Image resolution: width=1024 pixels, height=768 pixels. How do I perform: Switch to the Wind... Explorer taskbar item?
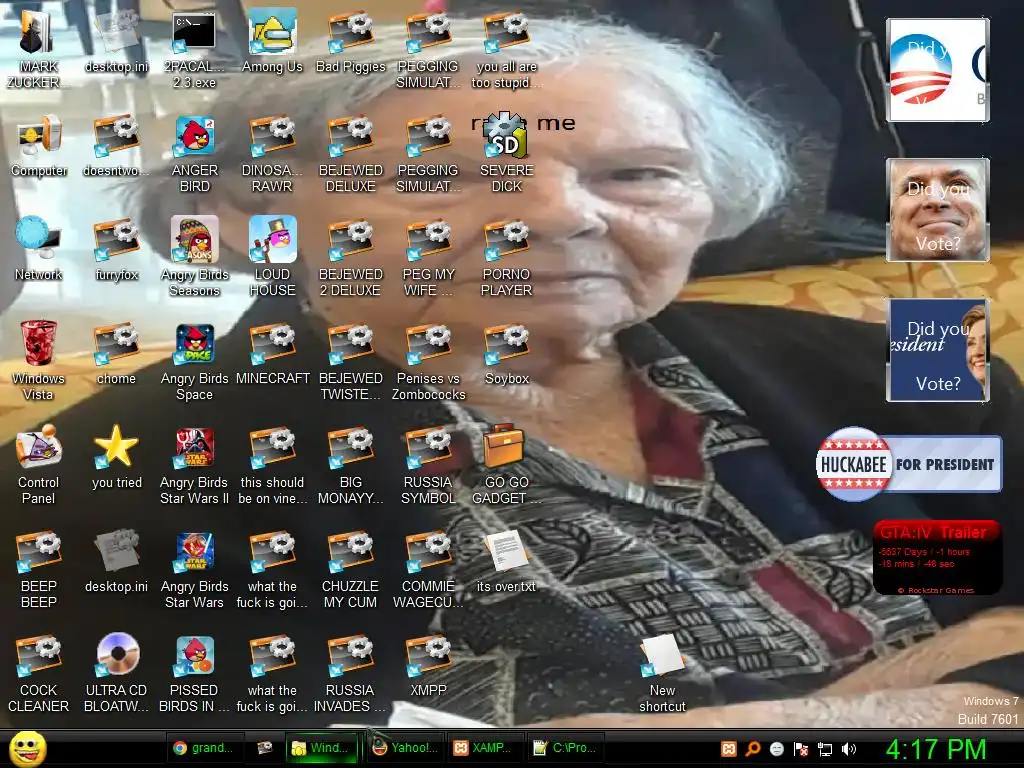pos(323,748)
